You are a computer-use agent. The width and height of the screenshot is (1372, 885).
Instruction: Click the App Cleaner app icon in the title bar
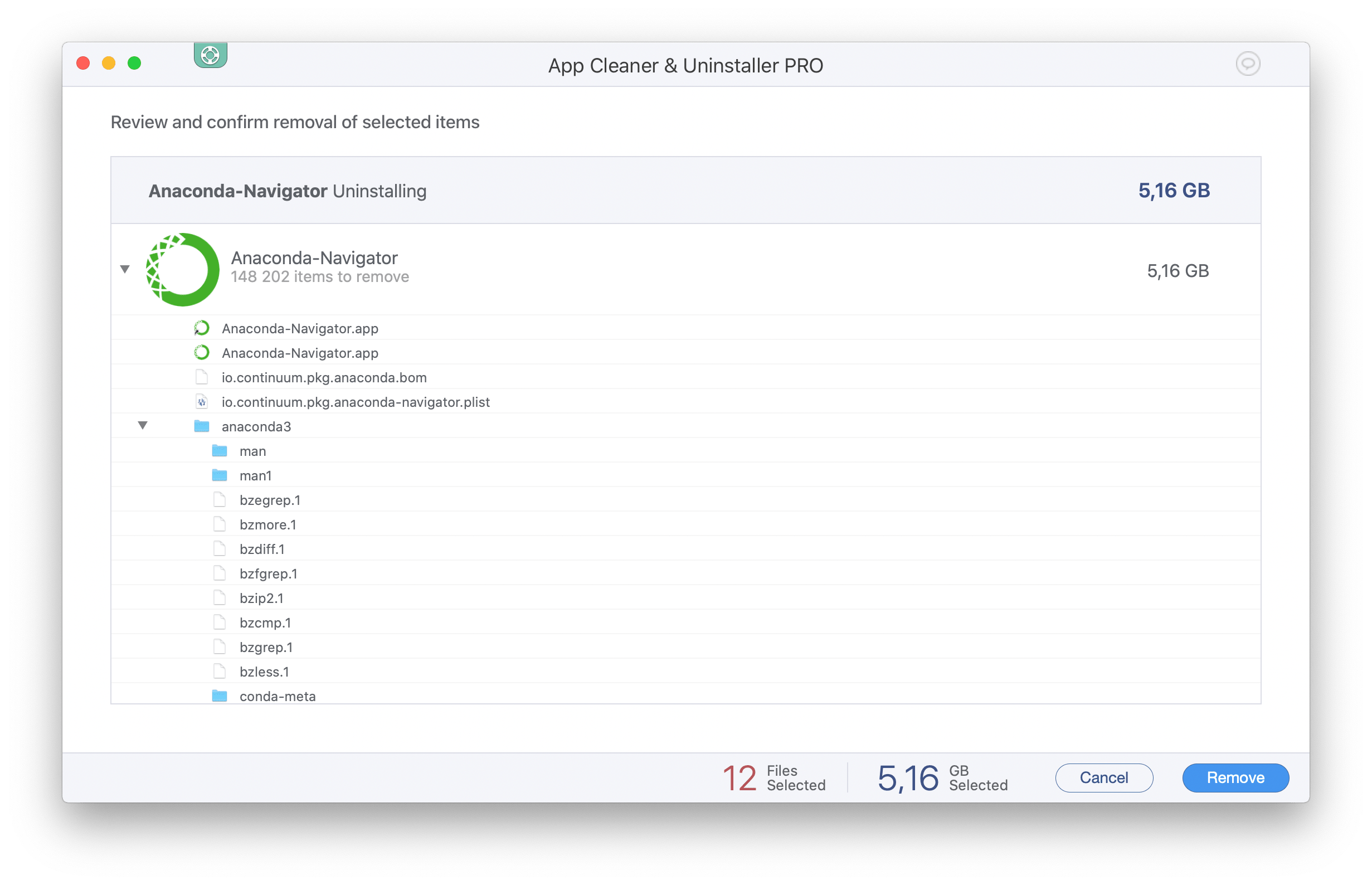(x=211, y=56)
